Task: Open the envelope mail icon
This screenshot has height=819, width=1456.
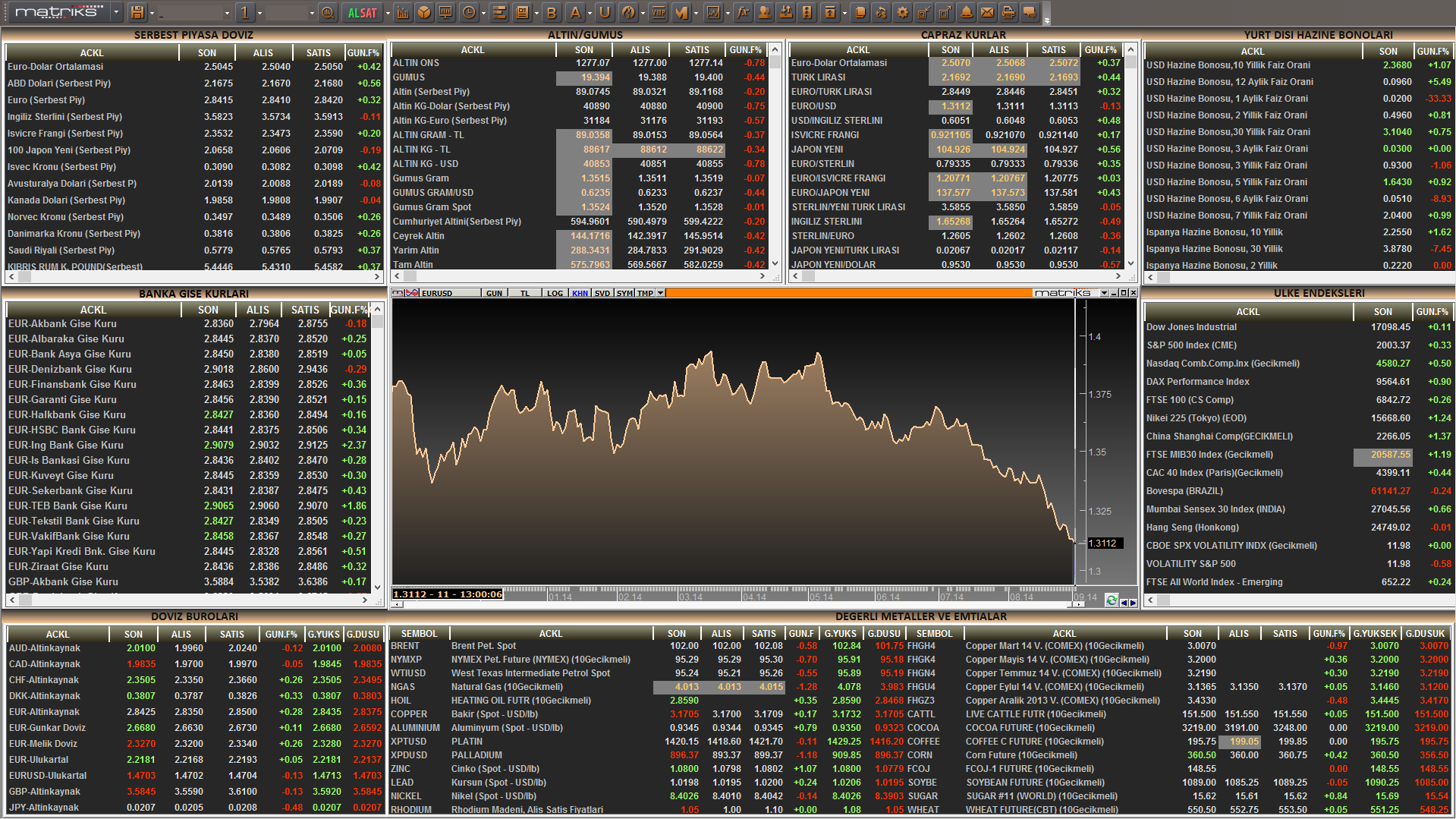Action: (x=987, y=13)
